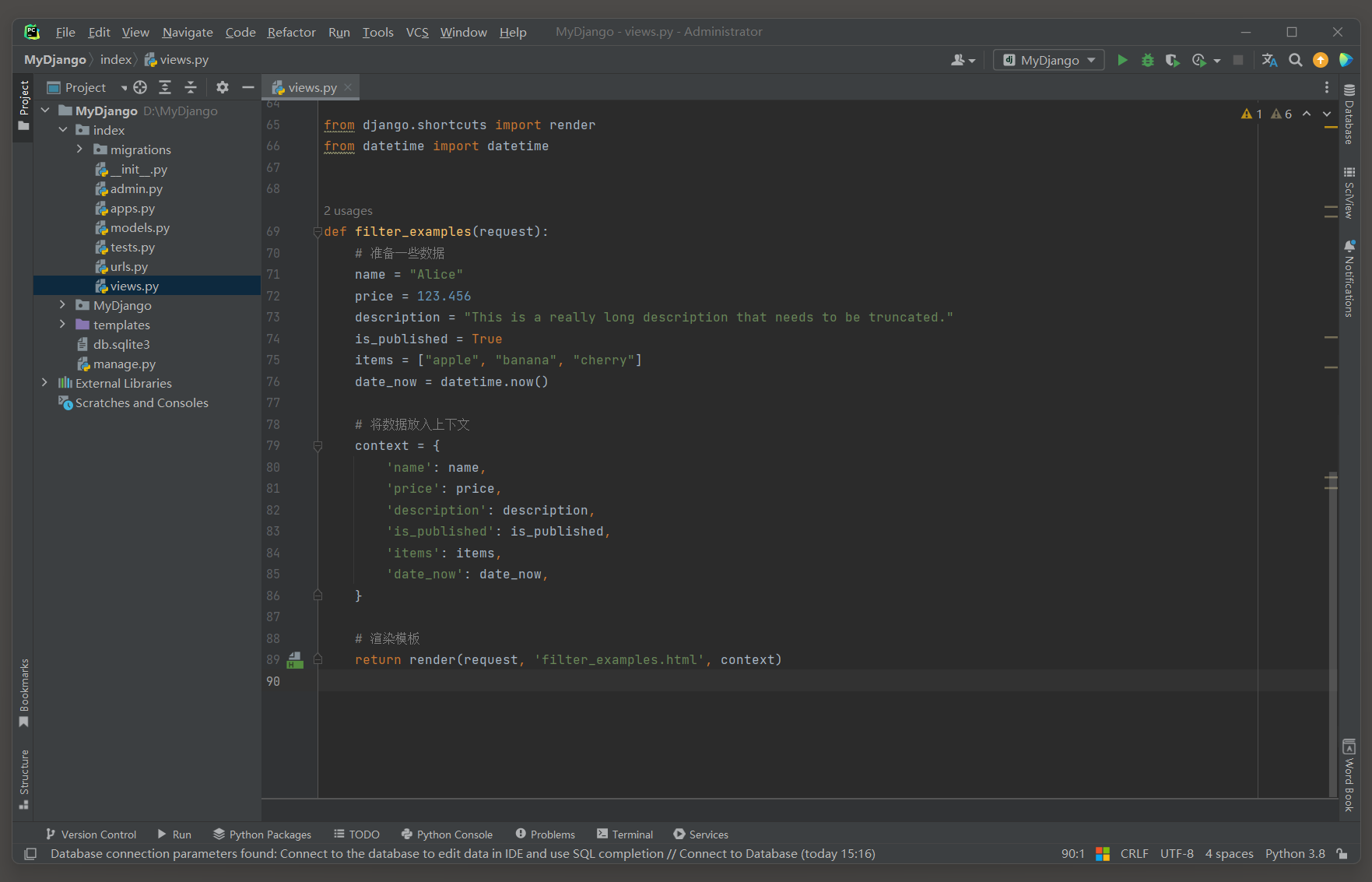
Task: Select models.py in the project tree
Action: [x=139, y=227]
